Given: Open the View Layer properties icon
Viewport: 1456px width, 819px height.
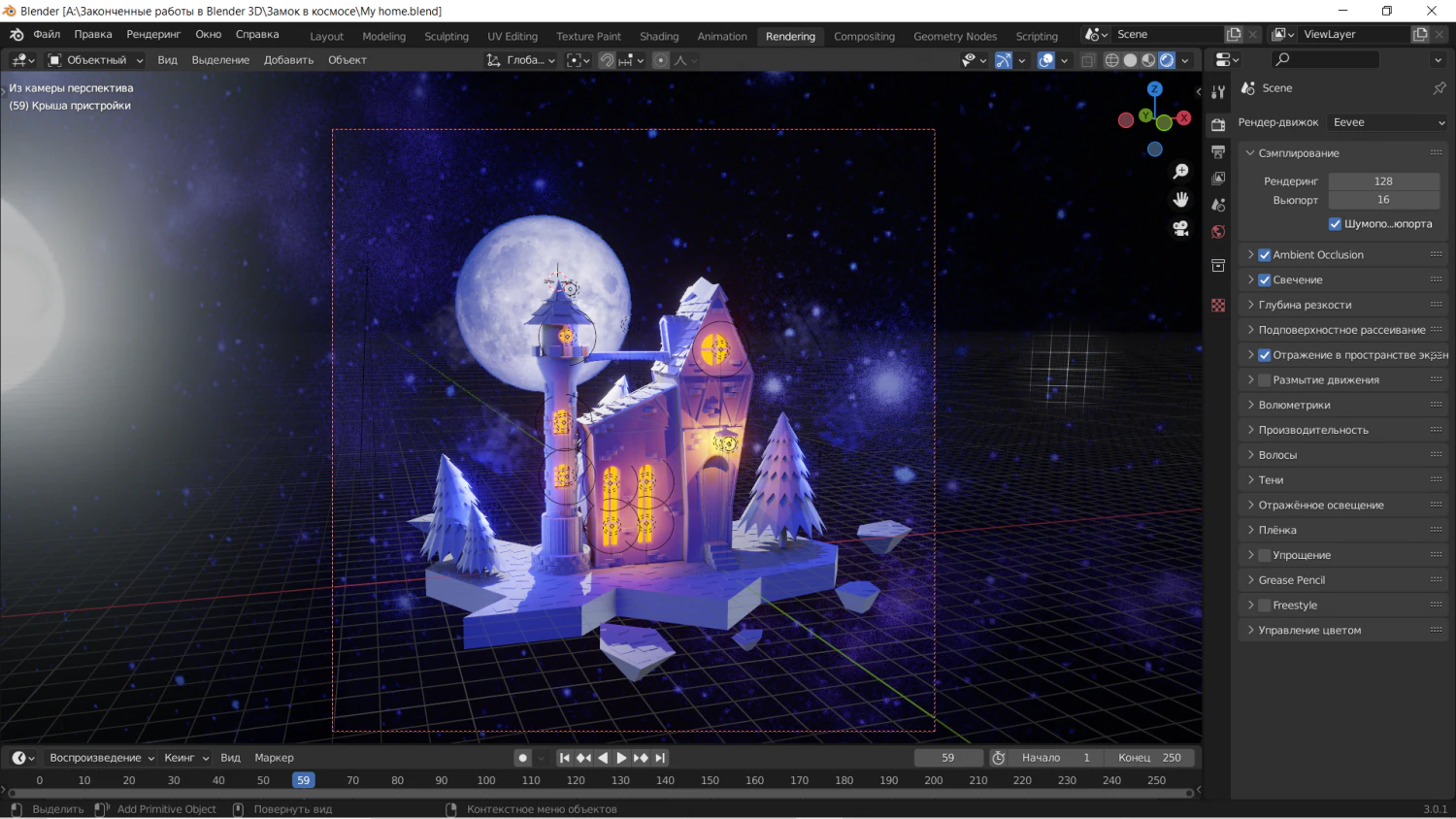Looking at the screenshot, I should (1218, 179).
